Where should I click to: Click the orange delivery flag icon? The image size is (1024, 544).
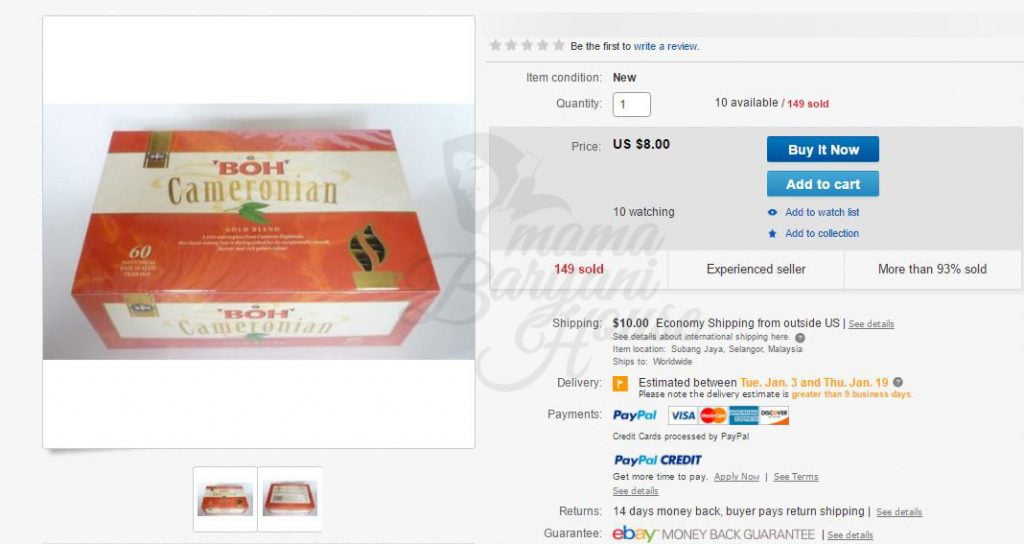(620, 383)
